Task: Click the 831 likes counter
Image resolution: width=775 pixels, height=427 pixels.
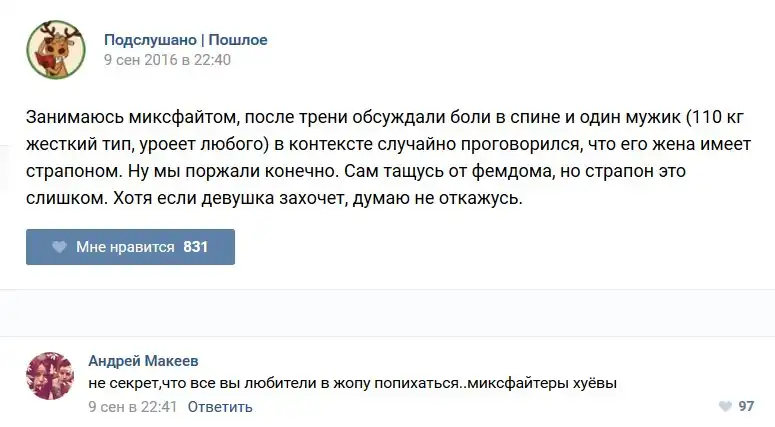Action: [196, 247]
